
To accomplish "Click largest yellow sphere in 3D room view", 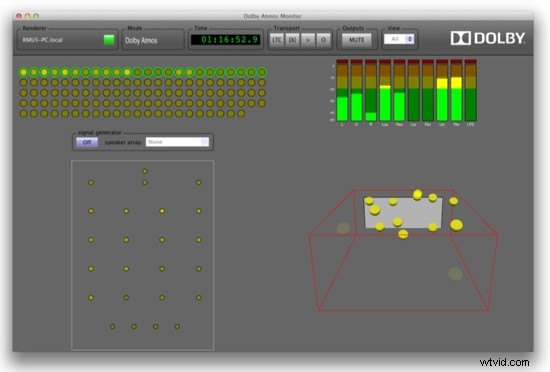I will point(456,225).
